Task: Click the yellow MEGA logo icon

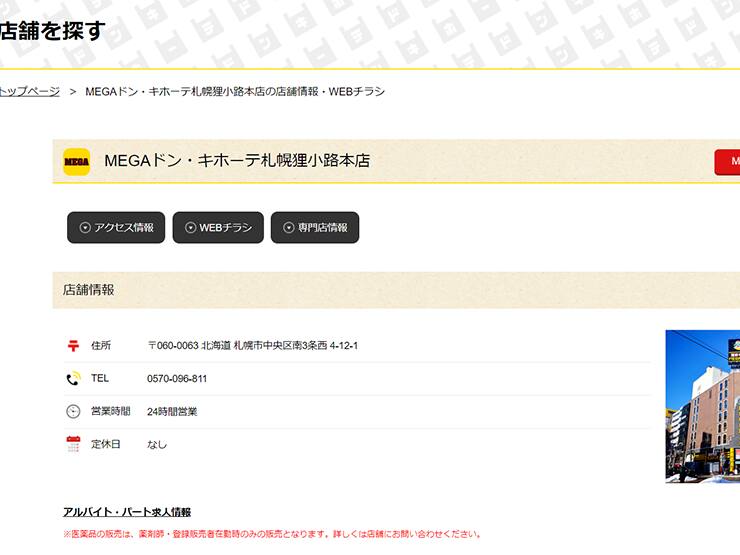Action: 77,161
